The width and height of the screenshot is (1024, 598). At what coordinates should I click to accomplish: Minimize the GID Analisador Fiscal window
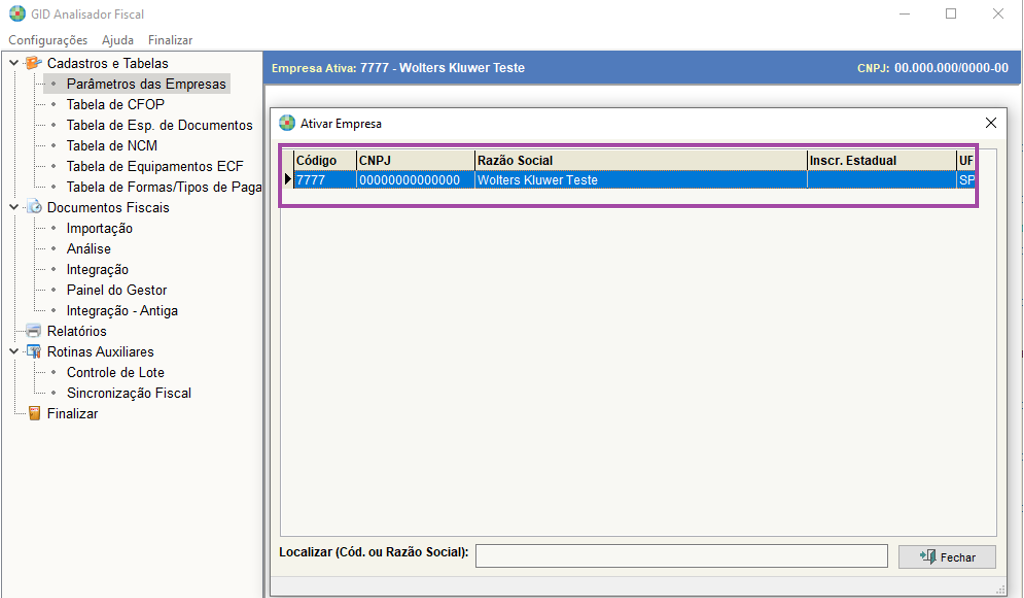[x=904, y=14]
